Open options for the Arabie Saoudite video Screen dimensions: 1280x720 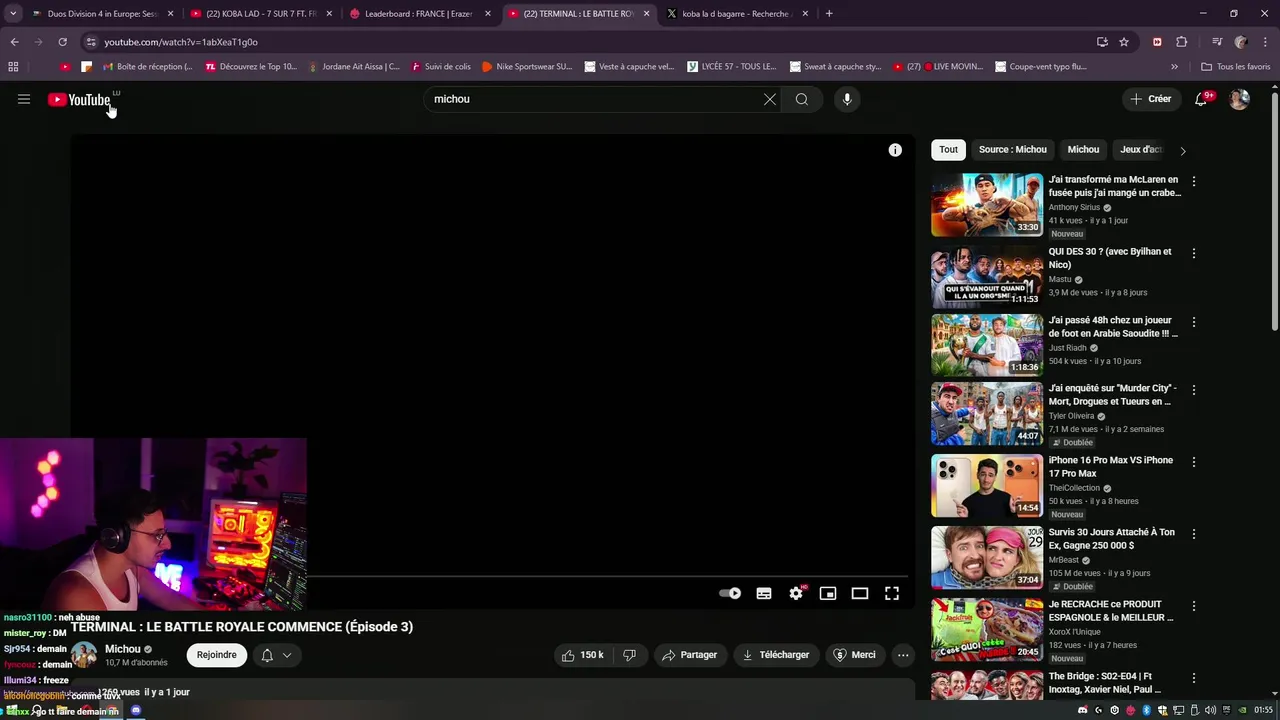click(1193, 323)
